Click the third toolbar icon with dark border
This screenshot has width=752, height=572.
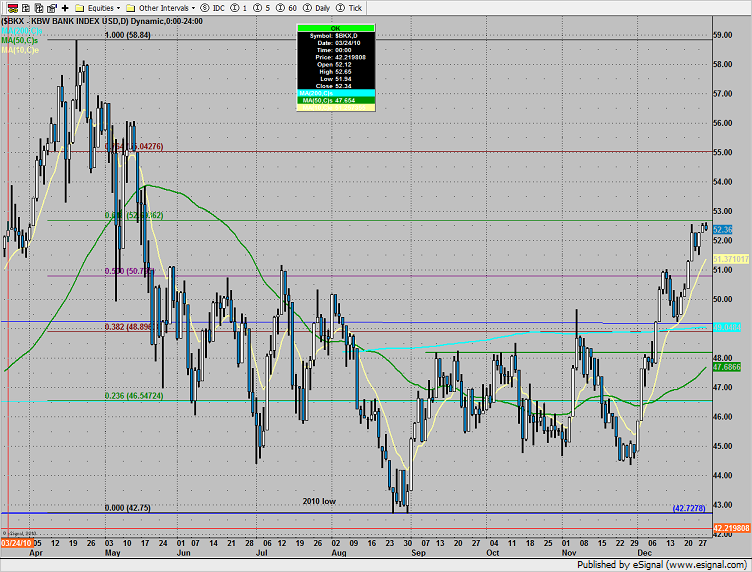tap(39, 8)
